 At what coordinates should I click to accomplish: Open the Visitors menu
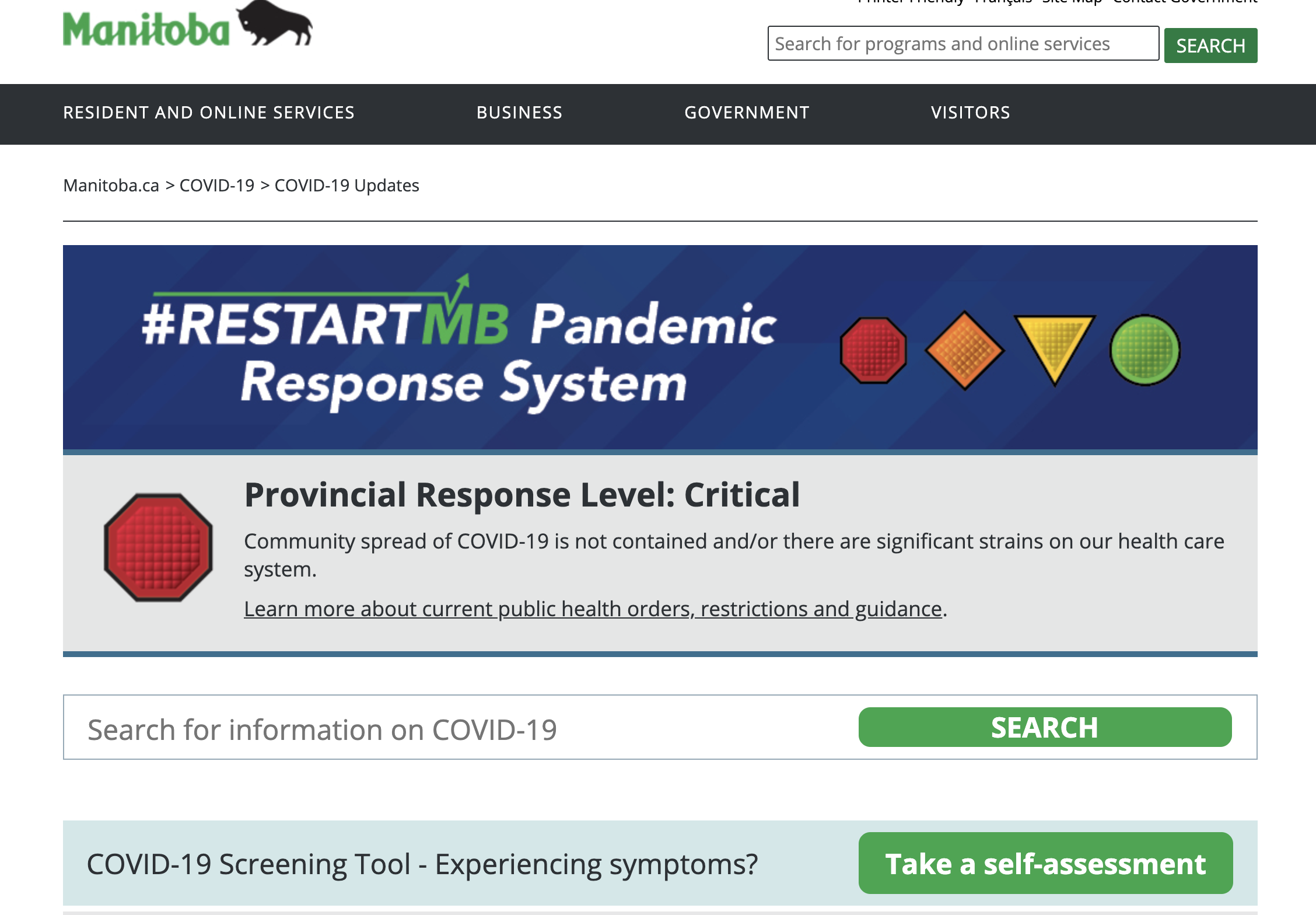[x=971, y=113]
